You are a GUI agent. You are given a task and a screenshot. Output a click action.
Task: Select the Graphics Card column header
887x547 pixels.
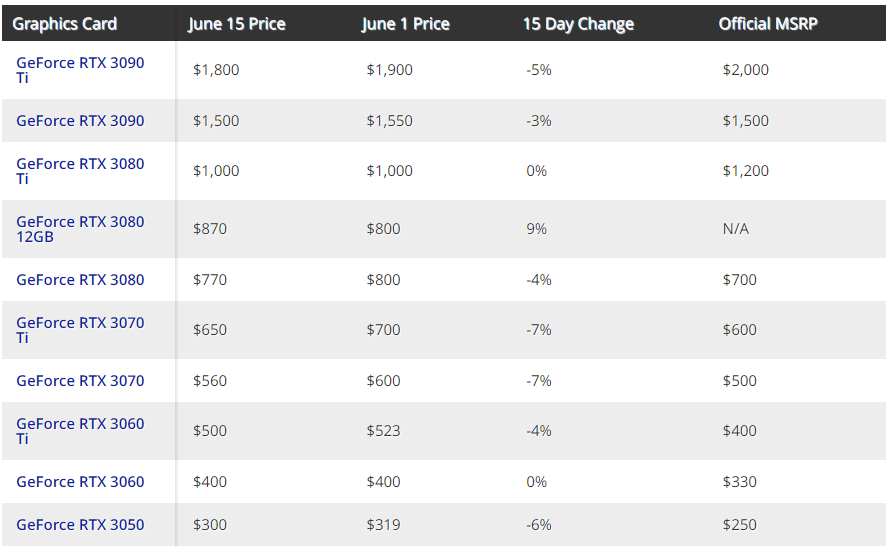pos(64,24)
